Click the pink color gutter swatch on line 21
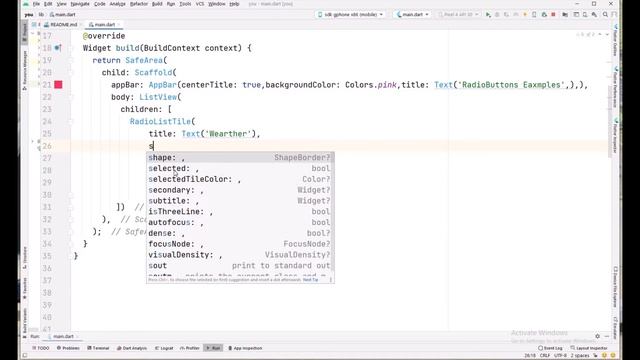The image size is (640, 360). (x=58, y=84)
